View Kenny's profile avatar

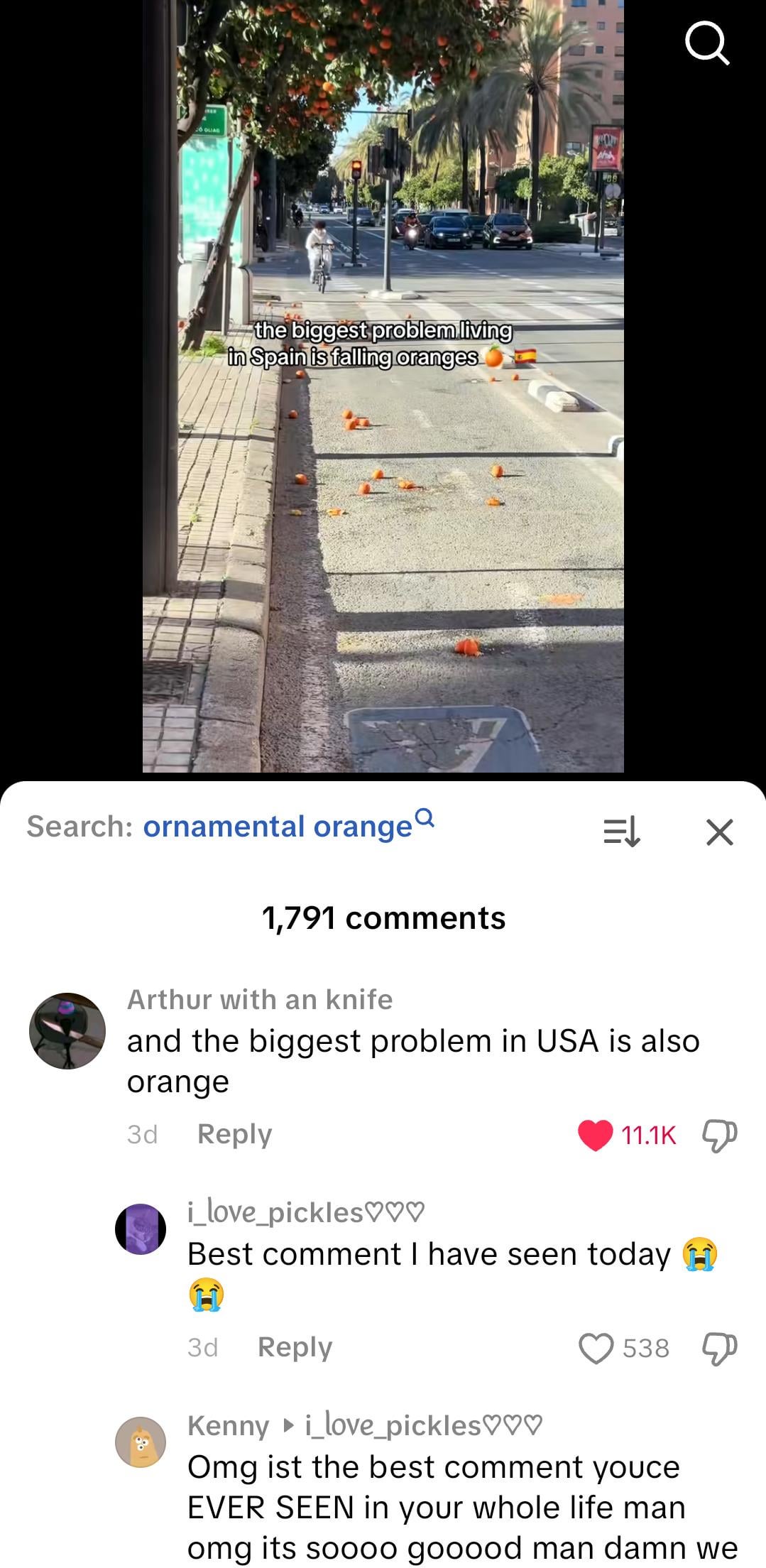coord(141,1442)
